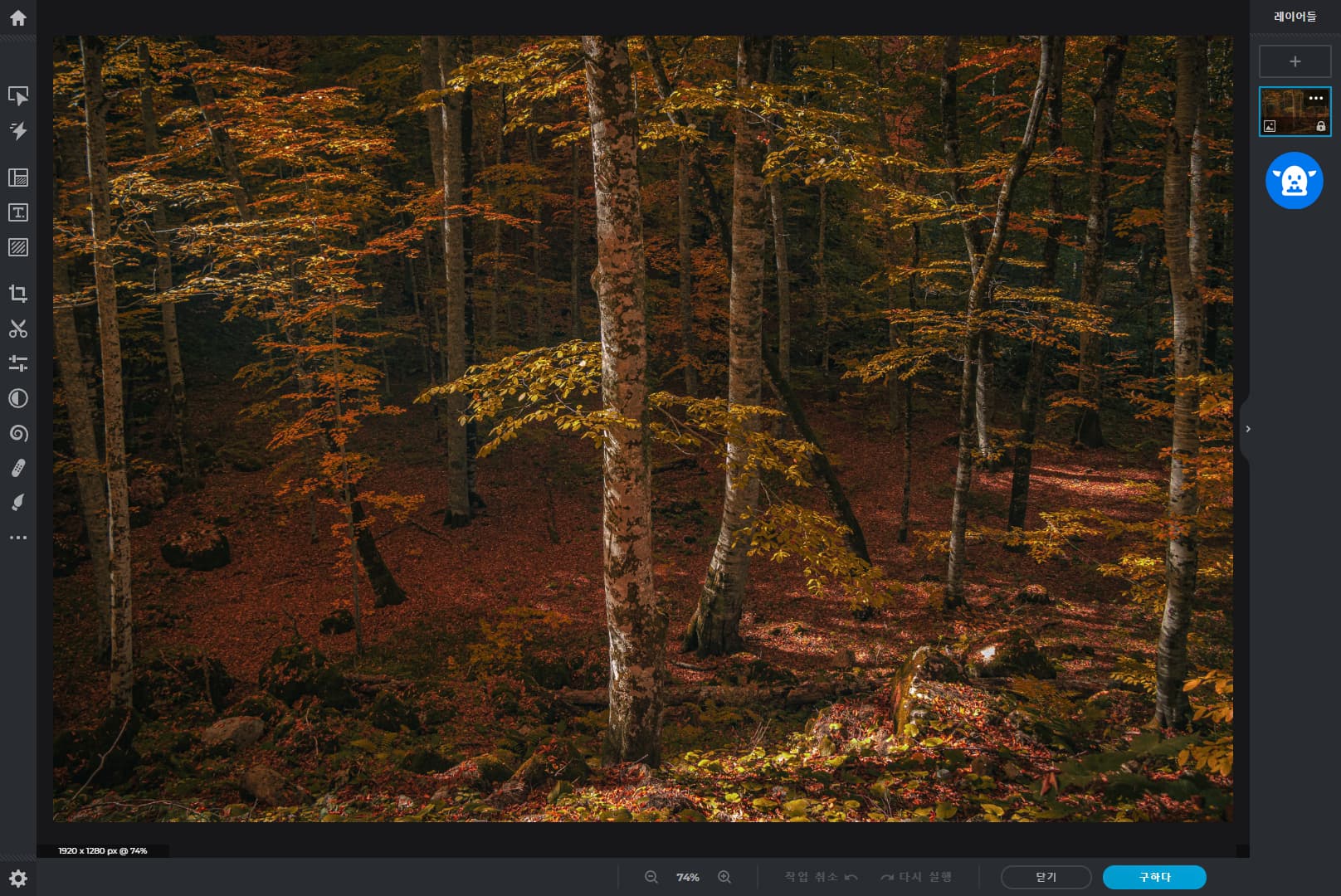Click the 닫기 close button
The image size is (1341, 896).
click(1046, 877)
